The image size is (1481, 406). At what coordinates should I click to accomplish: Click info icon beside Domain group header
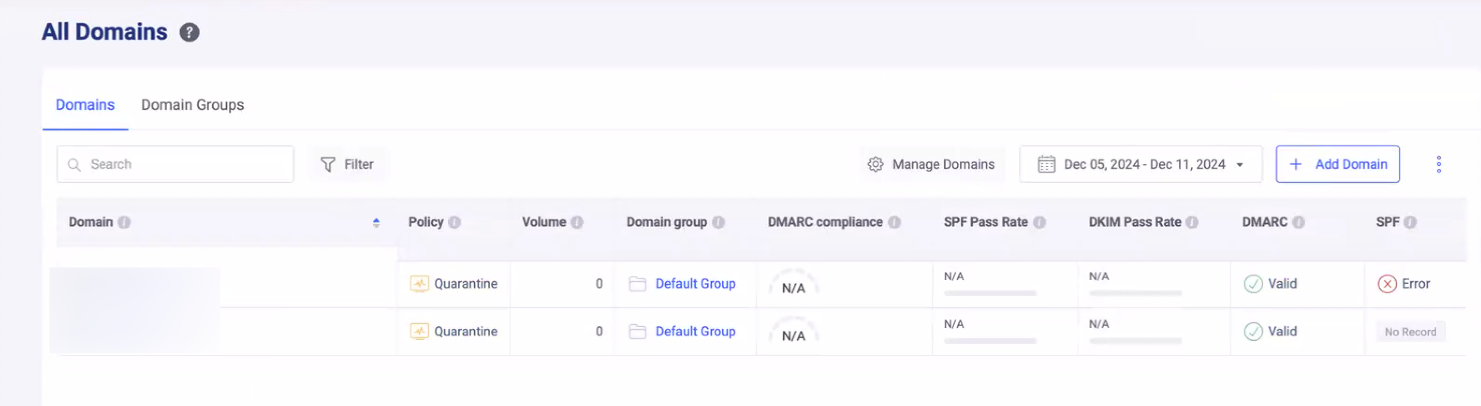point(718,222)
